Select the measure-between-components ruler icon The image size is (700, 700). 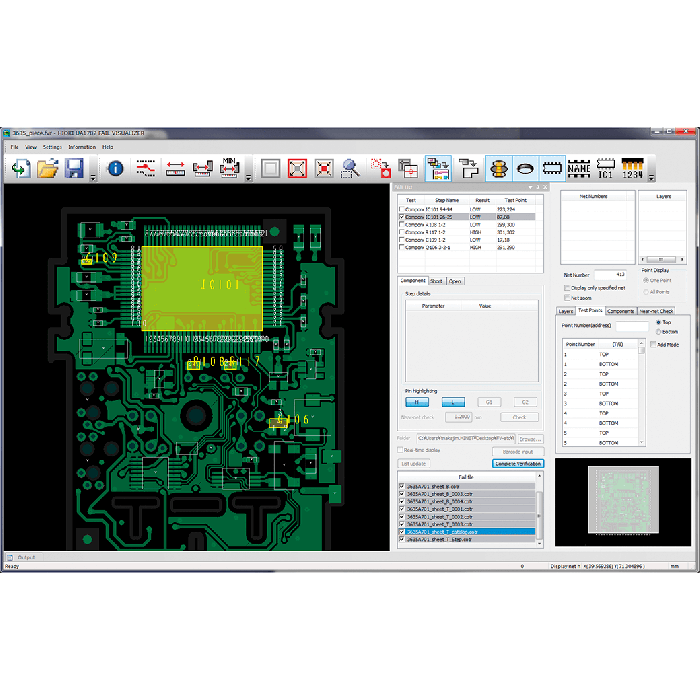click(x=202, y=168)
